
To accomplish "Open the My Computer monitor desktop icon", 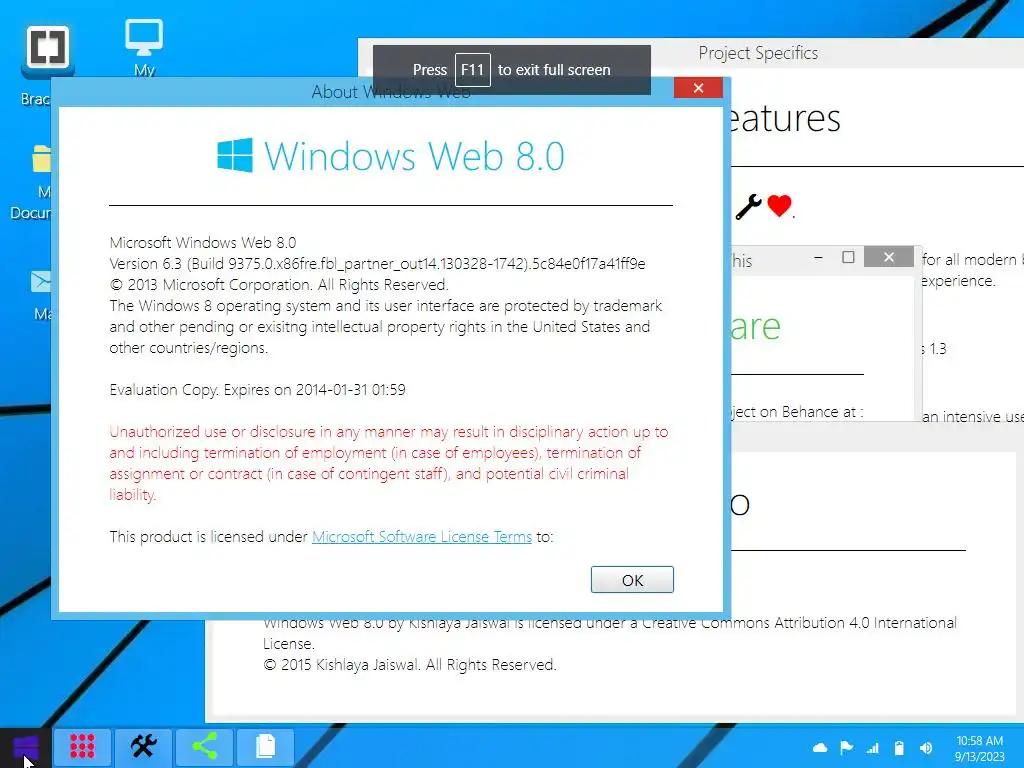I will pyautogui.click(x=144, y=39).
